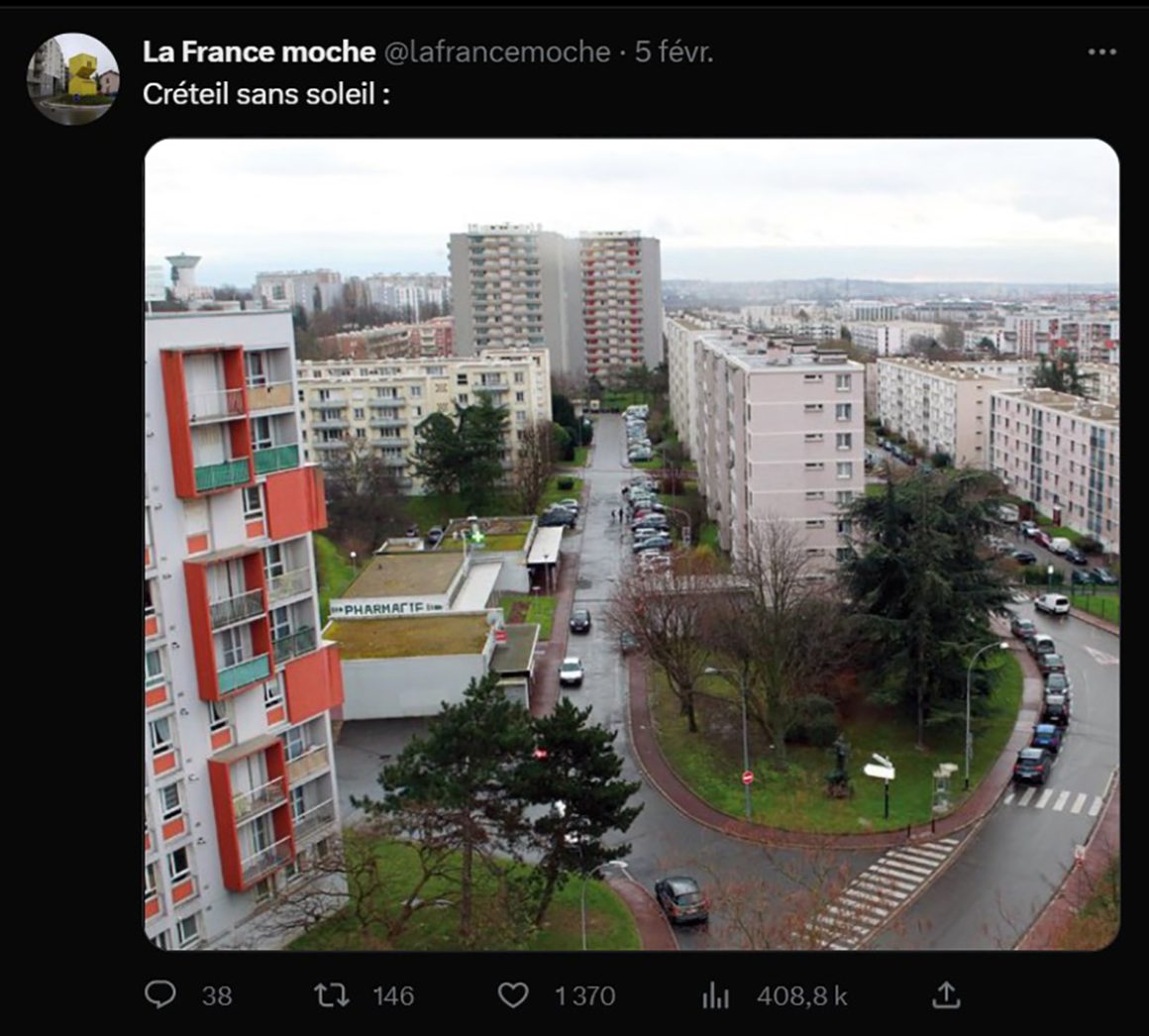Click the water tower in the photo
1149x1036 pixels.
pyautogui.click(x=182, y=273)
